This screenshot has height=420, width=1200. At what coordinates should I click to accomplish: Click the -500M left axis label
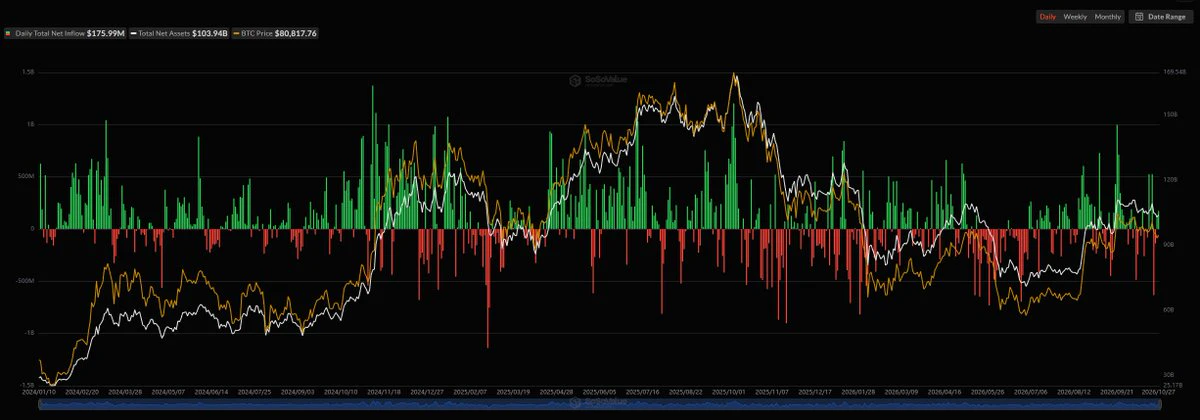click(26, 281)
